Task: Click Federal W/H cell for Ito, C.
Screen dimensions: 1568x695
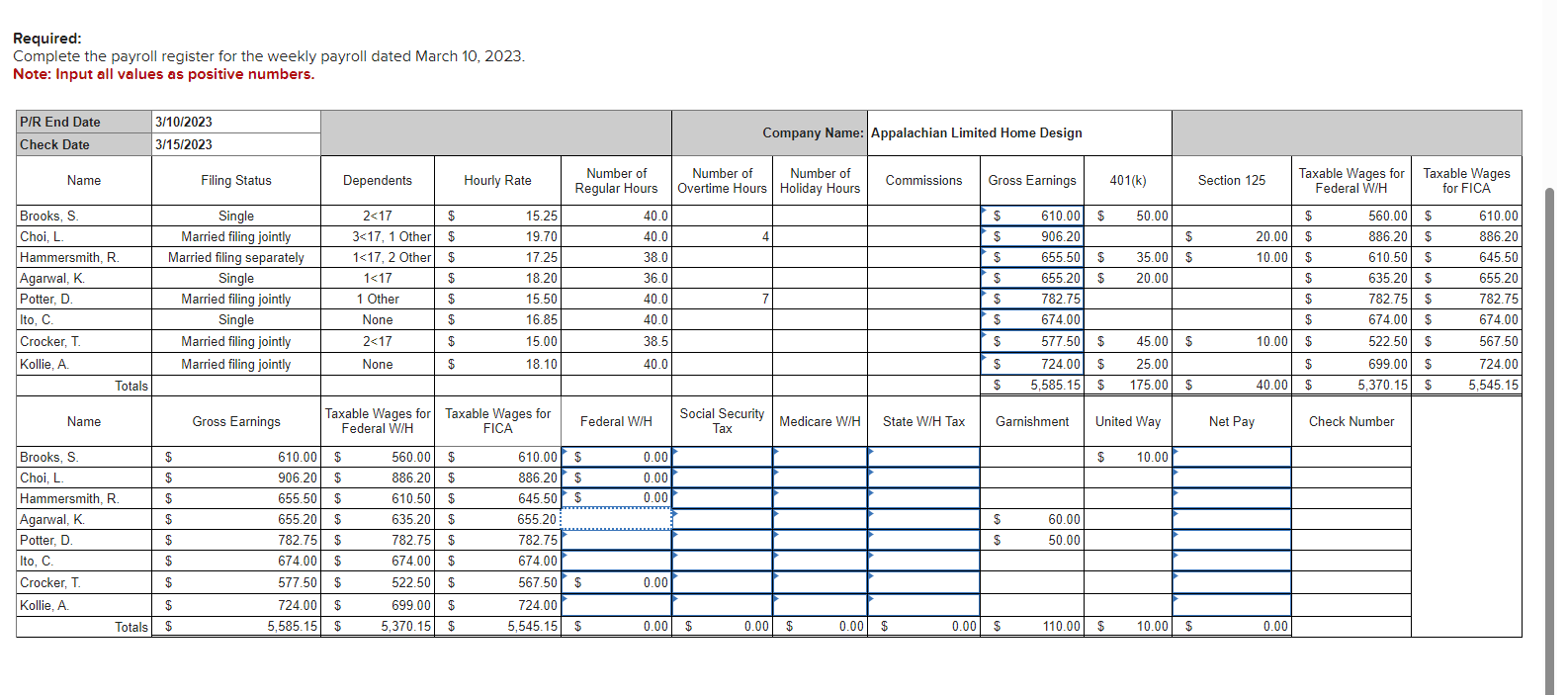Action: (x=616, y=561)
